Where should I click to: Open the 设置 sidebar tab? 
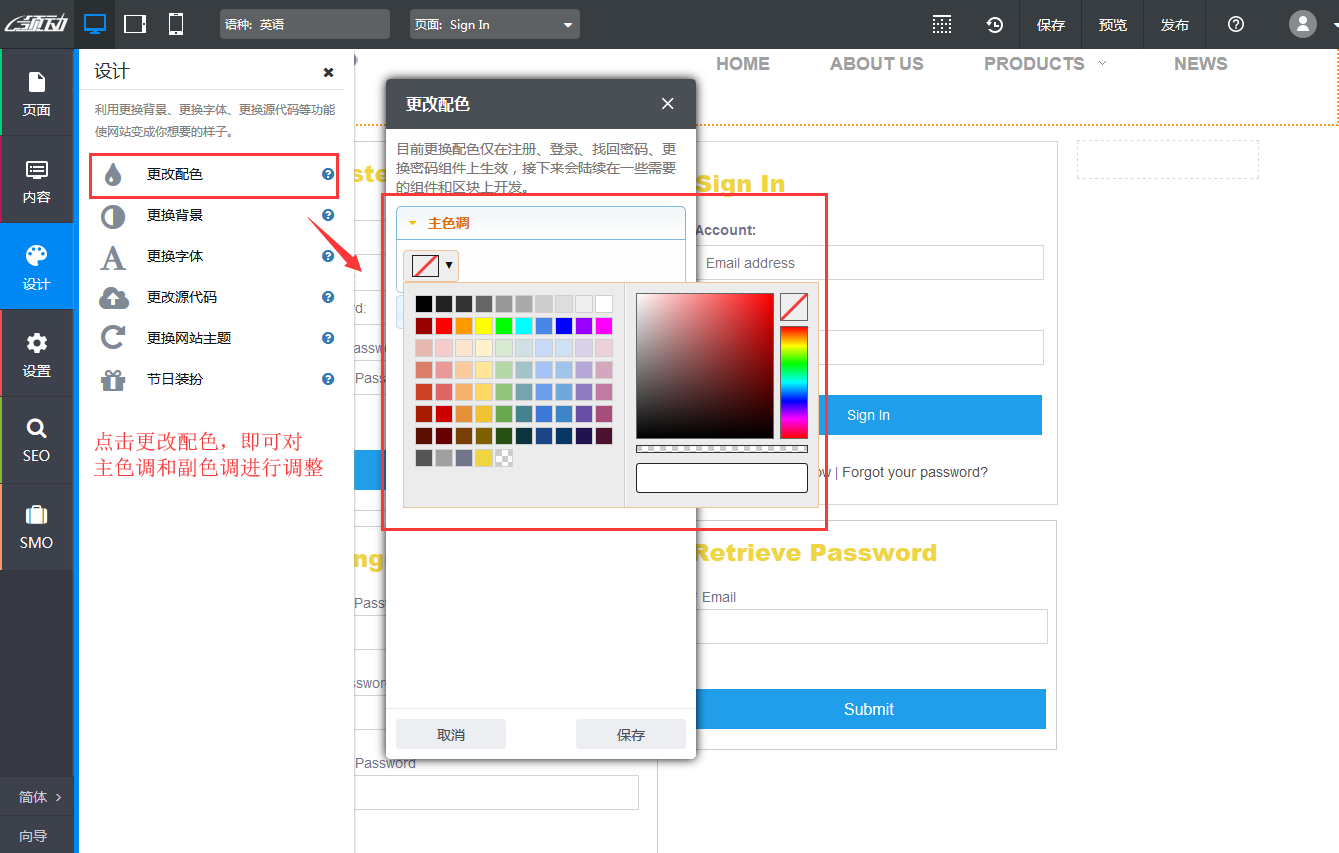37,354
